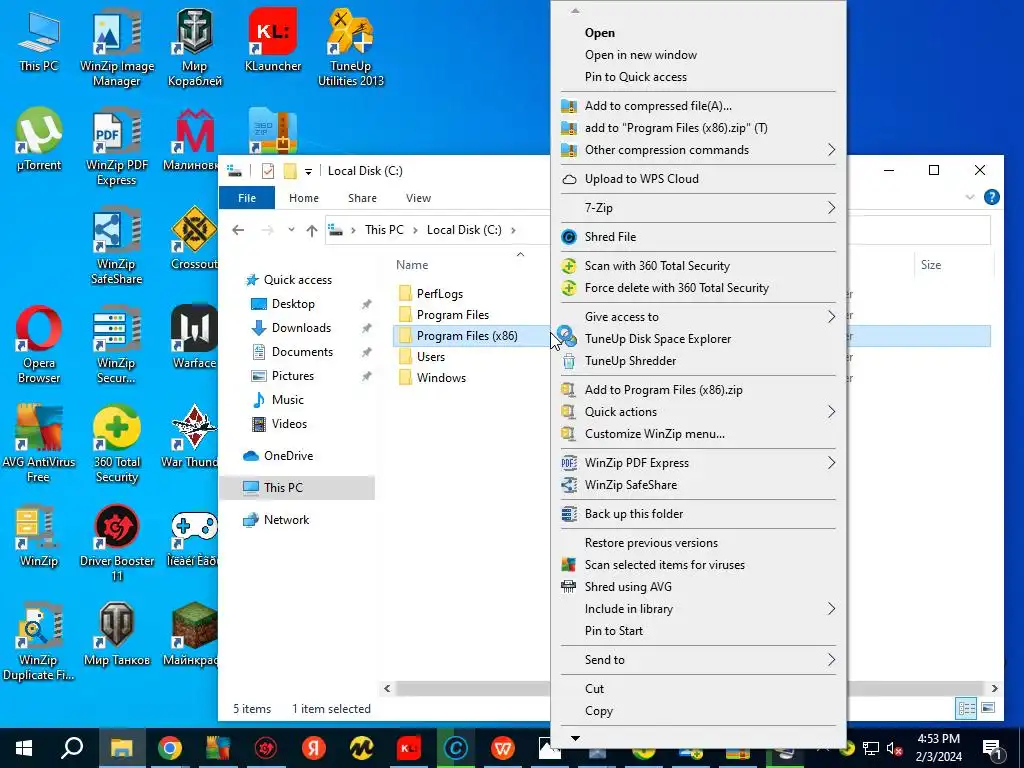Open the Share ribbon tab
This screenshot has width=1024, height=768.
pos(362,198)
